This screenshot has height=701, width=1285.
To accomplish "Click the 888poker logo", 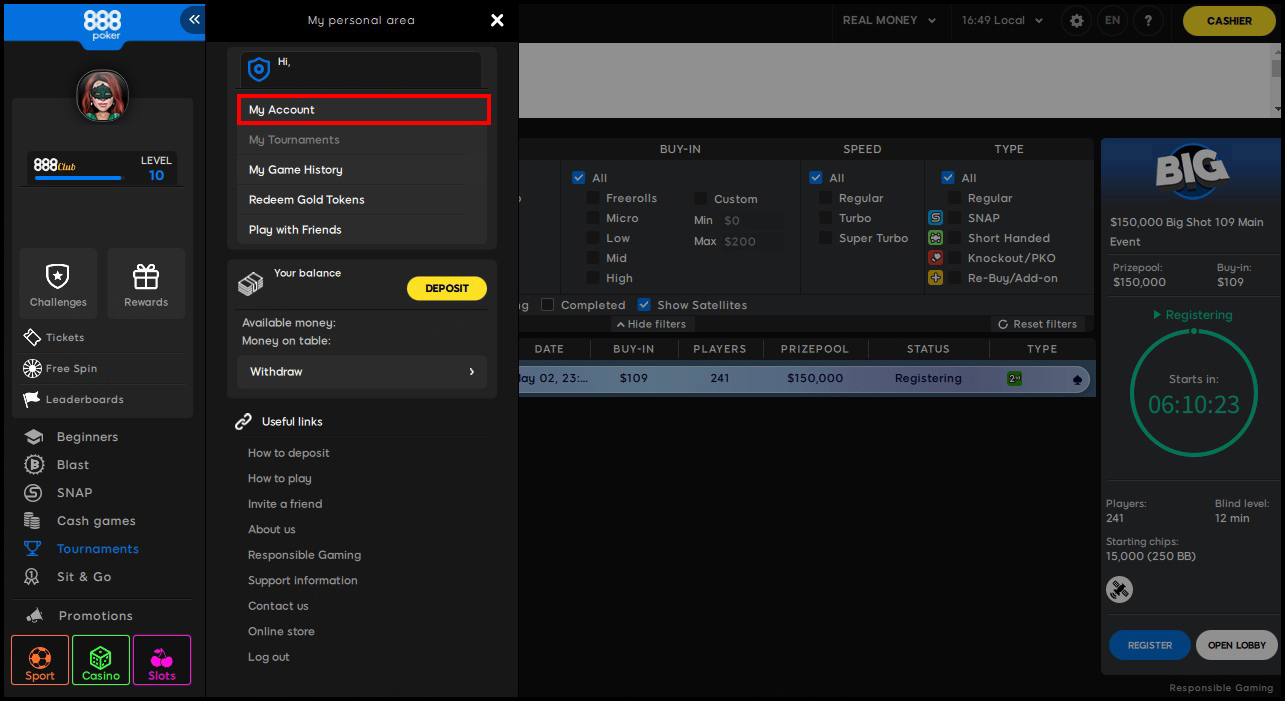I will tap(101, 24).
